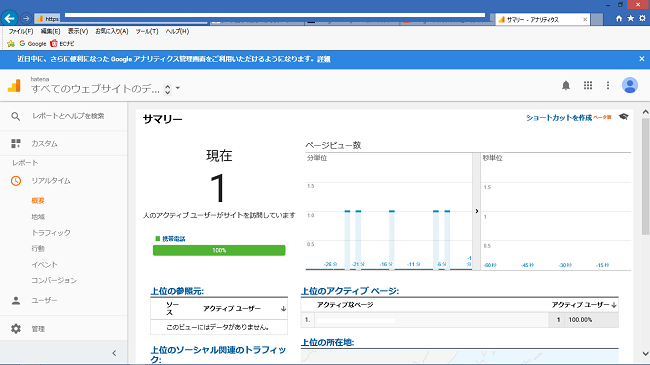Click the Google Analytics logo
The width and height of the screenshot is (650, 365).
14,85
